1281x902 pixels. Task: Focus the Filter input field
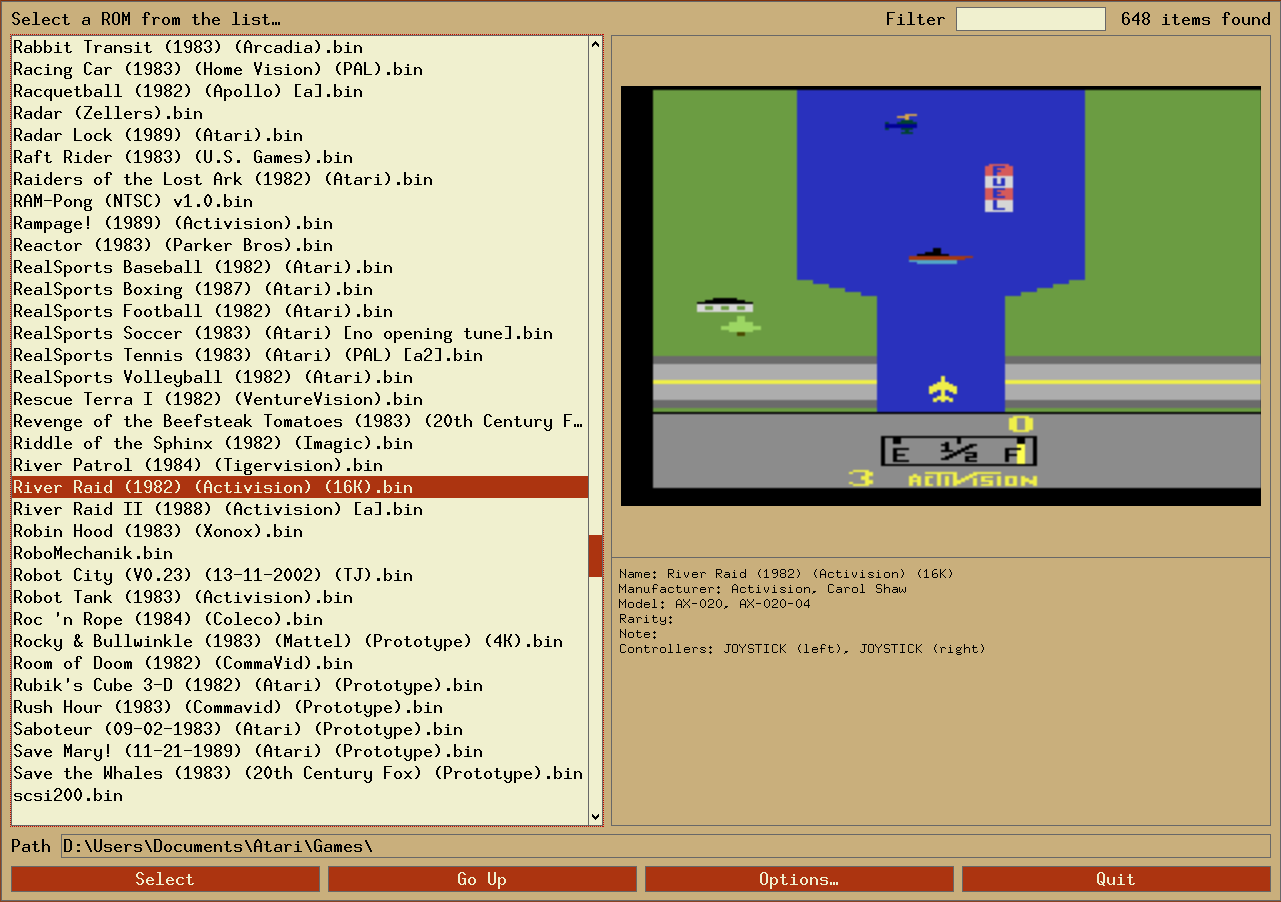pos(1031,19)
